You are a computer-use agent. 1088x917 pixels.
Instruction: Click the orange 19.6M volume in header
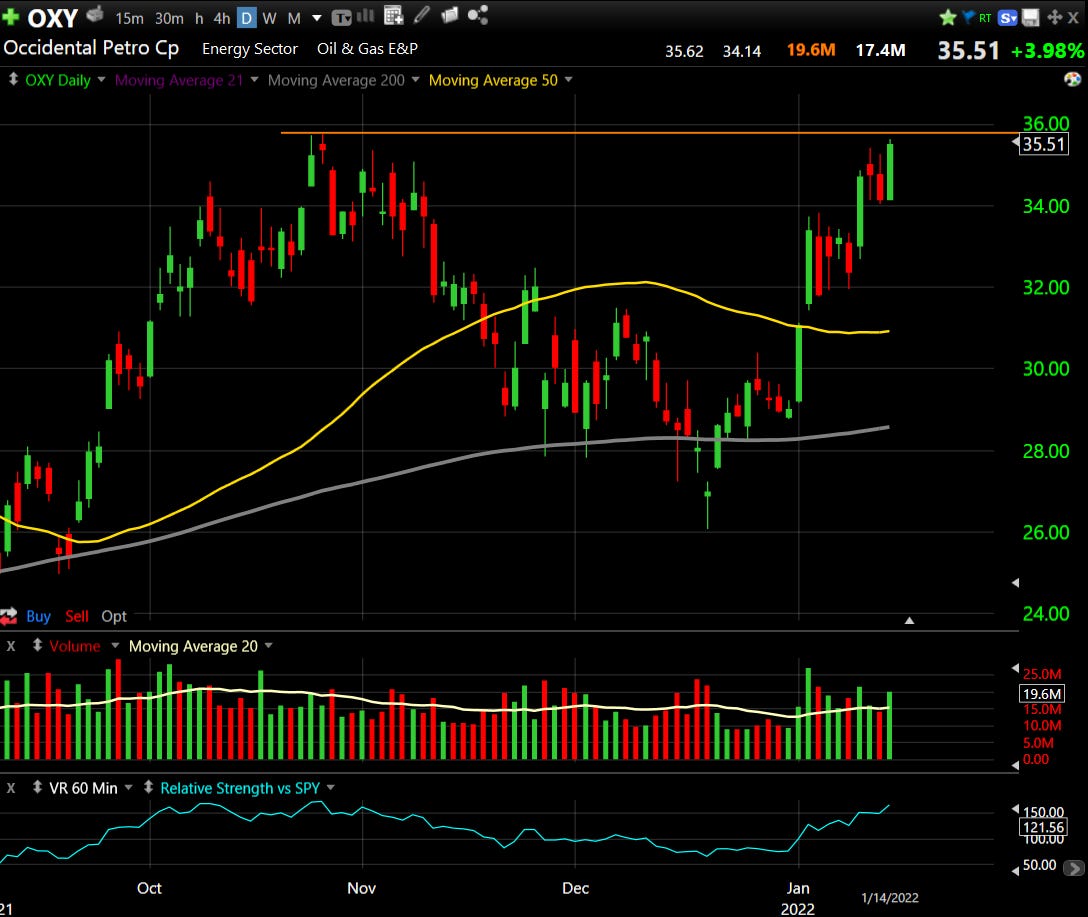(810, 50)
